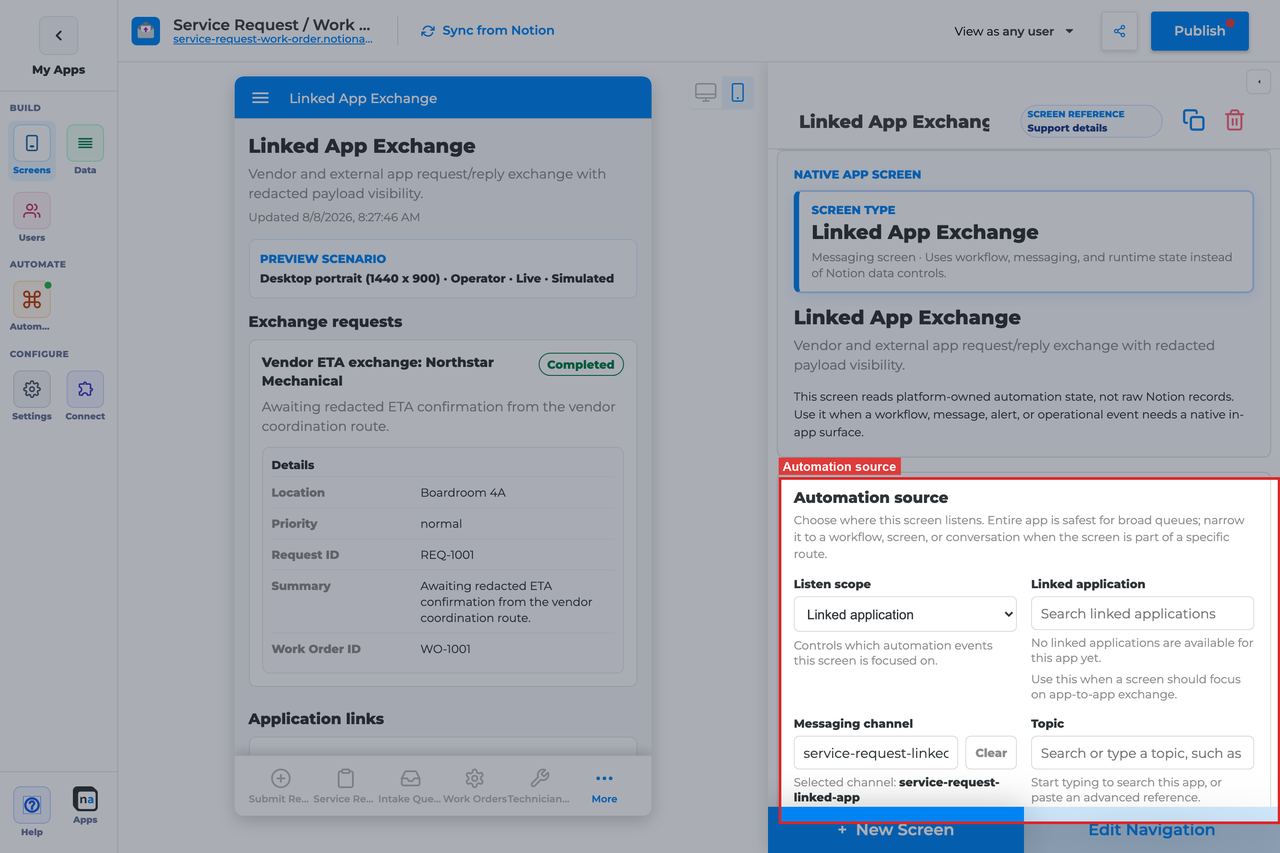
Task: Open the Users section
Action: point(32,218)
